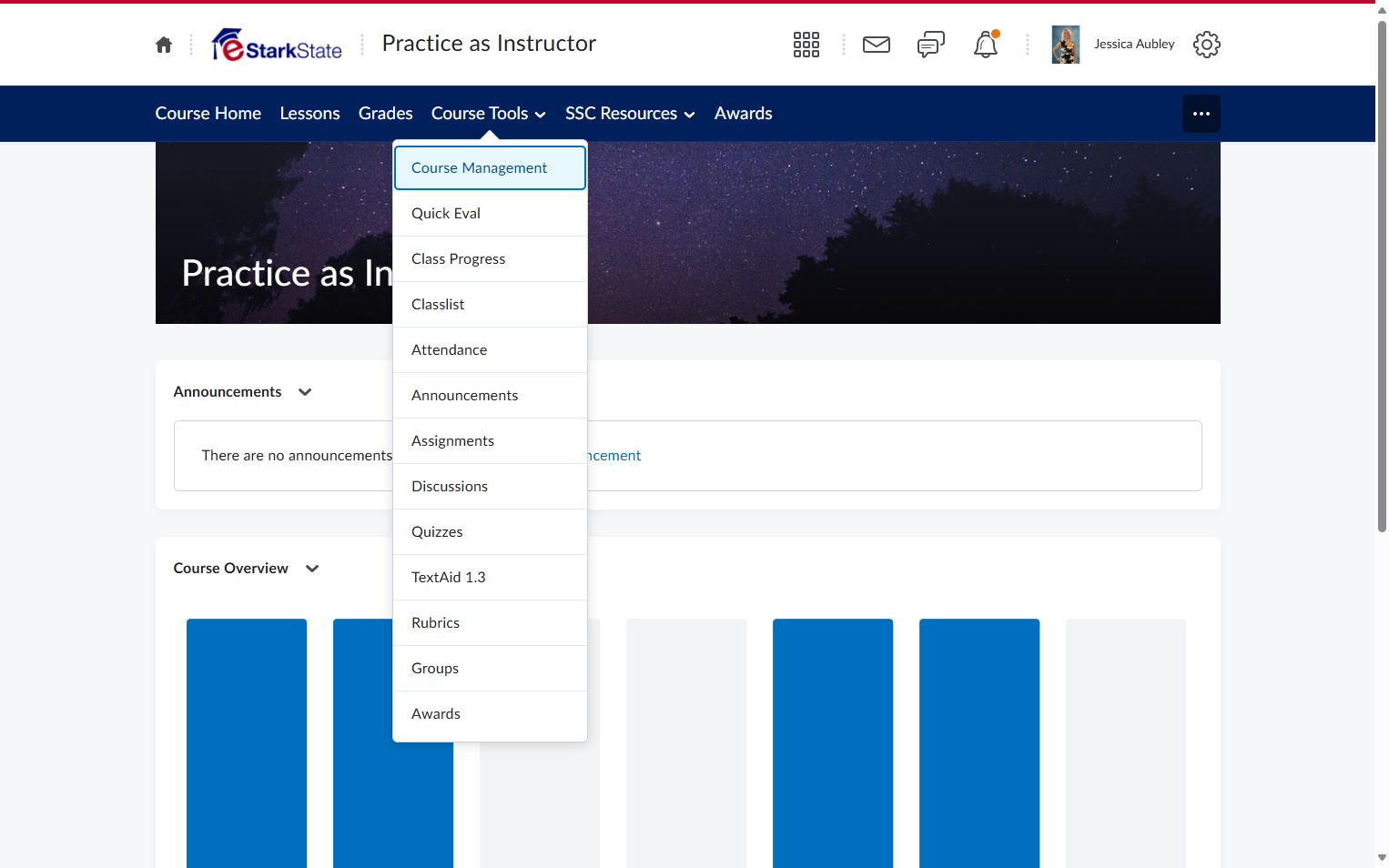Click the Practice as Instructor course title
The width and height of the screenshot is (1389, 868).
[x=489, y=44]
